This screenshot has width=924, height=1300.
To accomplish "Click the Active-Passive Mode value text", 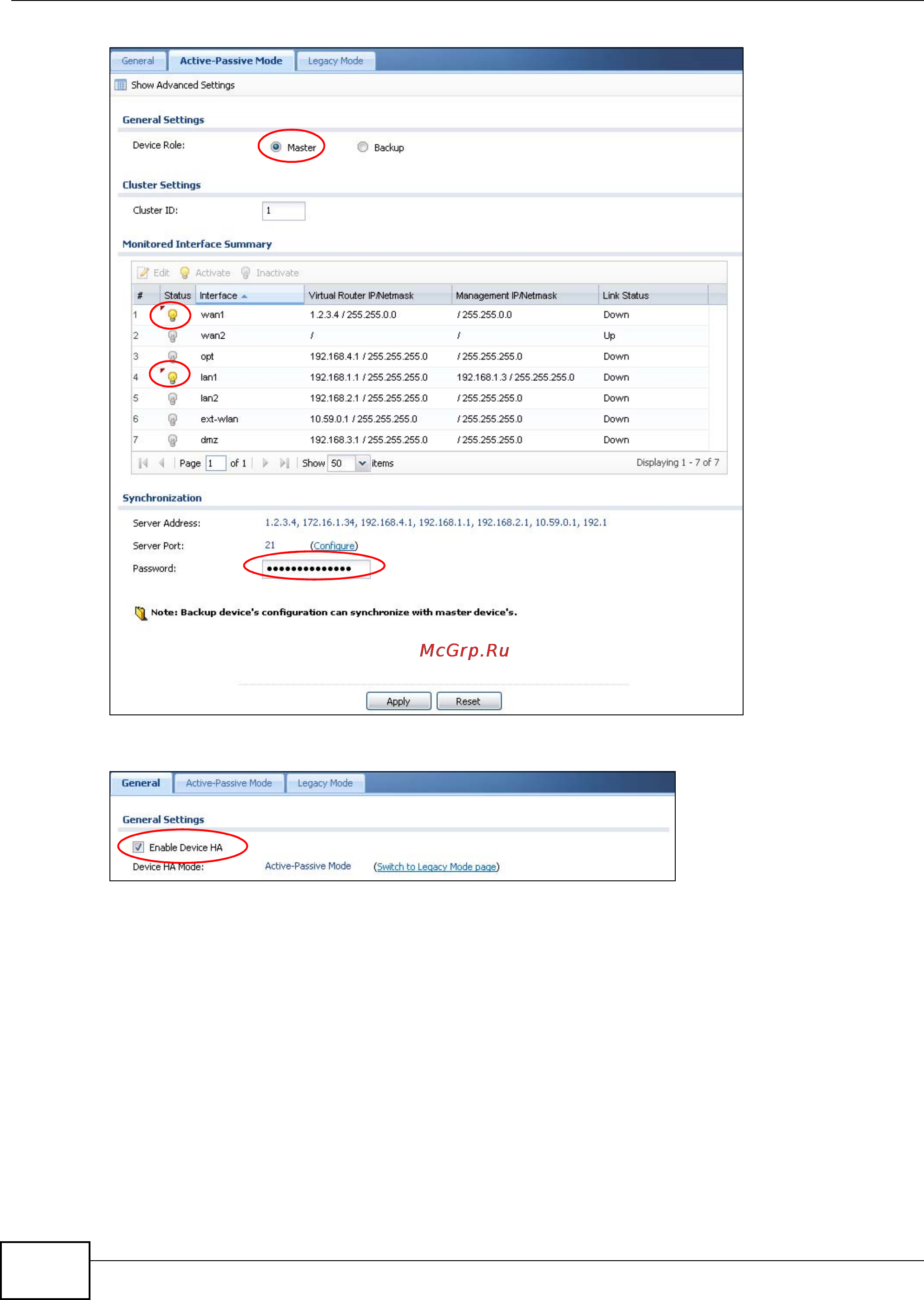I will pyautogui.click(x=308, y=866).
